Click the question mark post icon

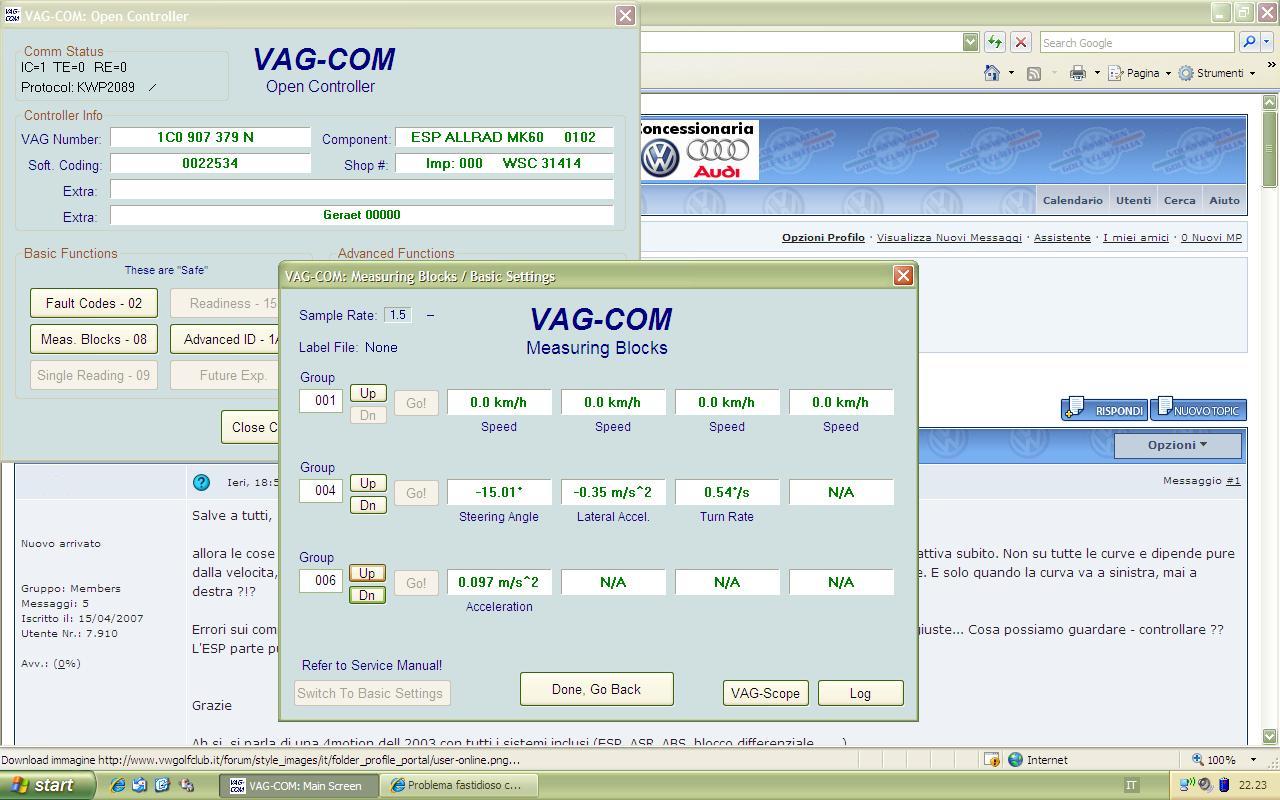(201, 482)
